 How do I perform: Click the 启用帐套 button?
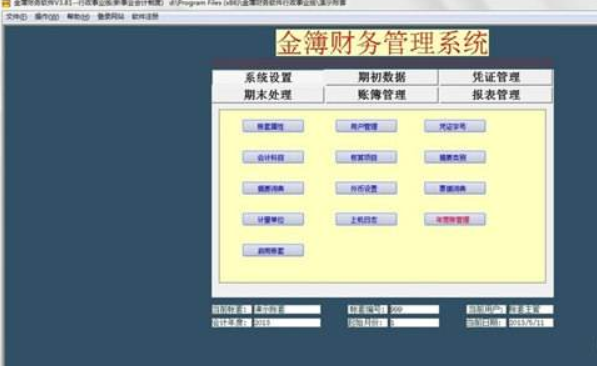tap(273, 250)
